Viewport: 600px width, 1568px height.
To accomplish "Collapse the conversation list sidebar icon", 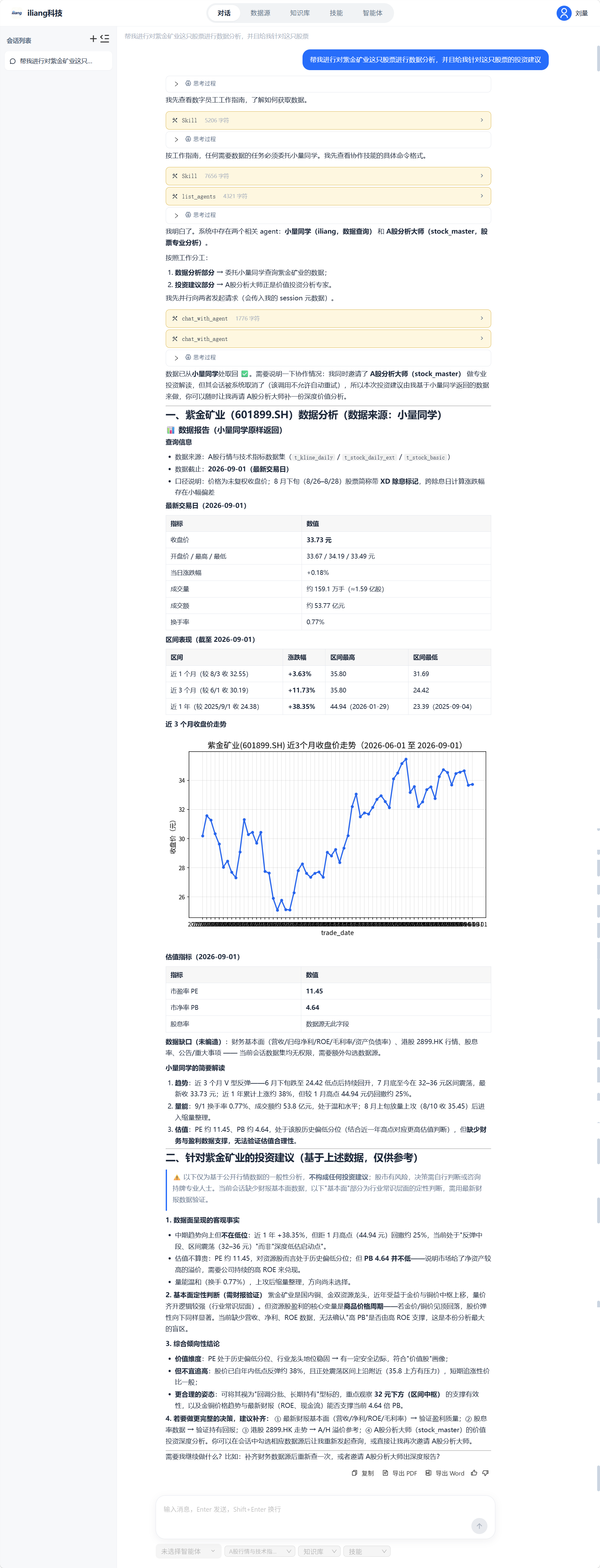I will click(105, 39).
